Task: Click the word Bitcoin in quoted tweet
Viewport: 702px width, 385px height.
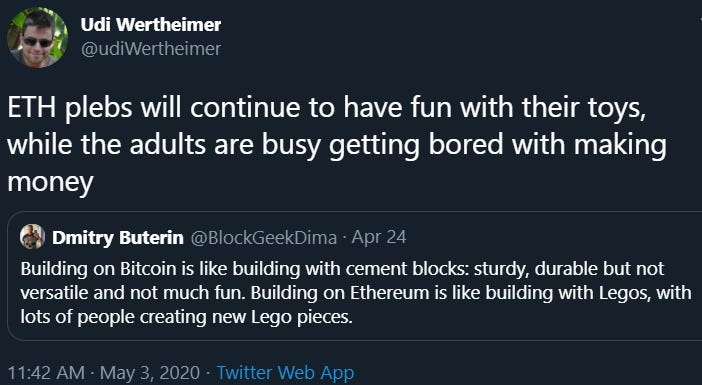Action: coord(148,269)
